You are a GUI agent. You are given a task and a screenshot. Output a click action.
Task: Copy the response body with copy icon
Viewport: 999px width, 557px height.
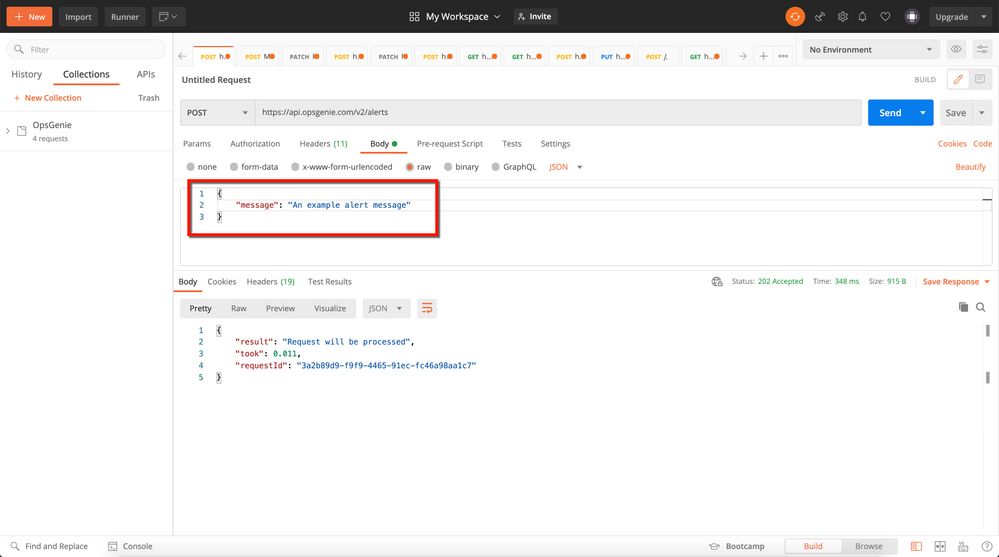[x=963, y=307]
